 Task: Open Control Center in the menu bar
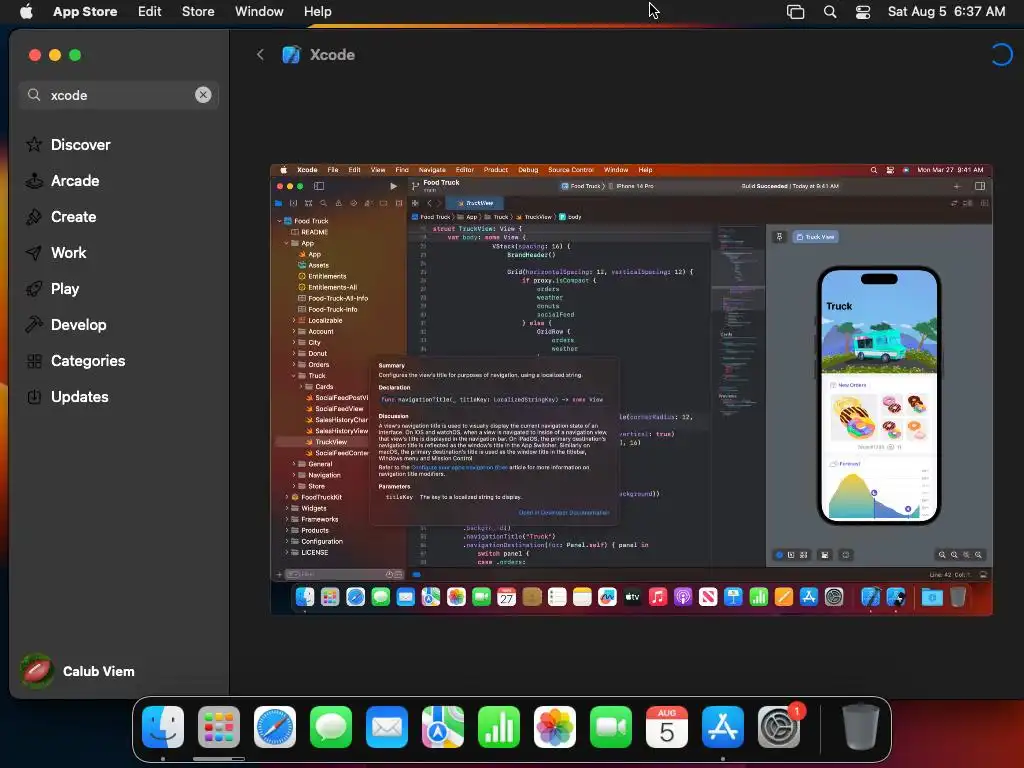click(x=863, y=11)
